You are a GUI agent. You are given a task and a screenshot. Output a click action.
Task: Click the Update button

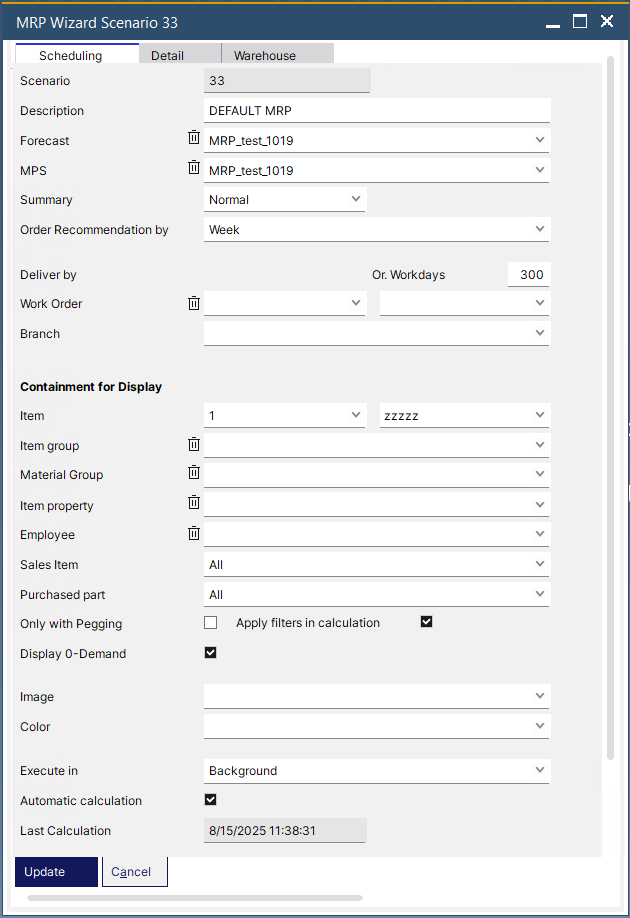point(56,871)
